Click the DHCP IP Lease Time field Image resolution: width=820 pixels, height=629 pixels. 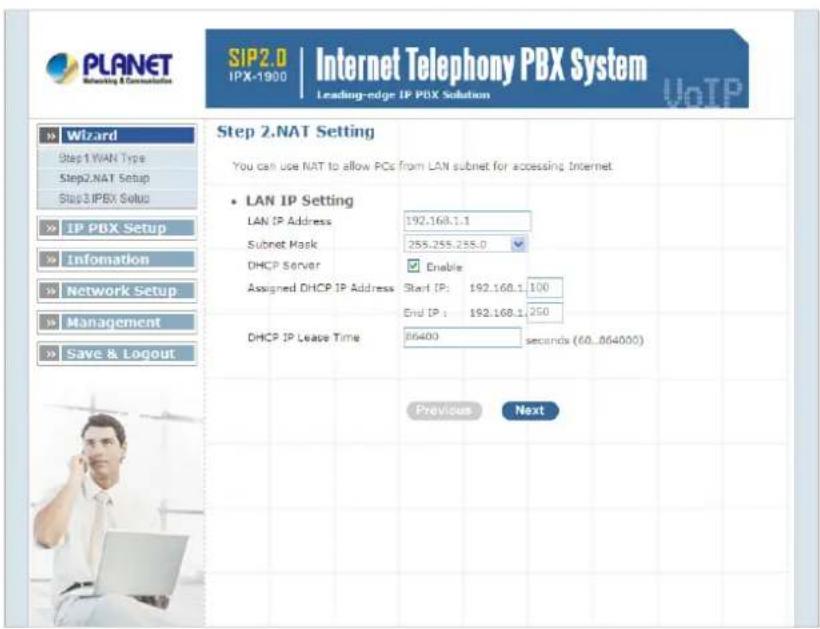(x=462, y=337)
